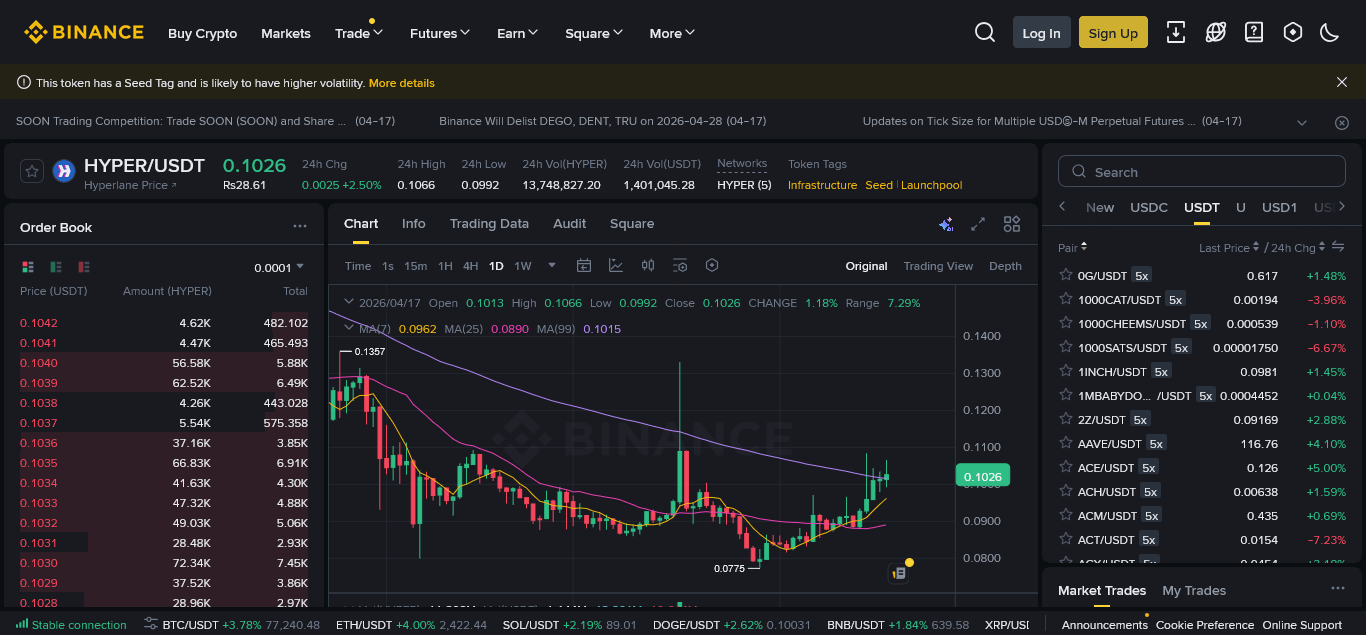Viewport: 1366px width, 635px height.
Task: Expand the Futures menu
Action: [440, 33]
